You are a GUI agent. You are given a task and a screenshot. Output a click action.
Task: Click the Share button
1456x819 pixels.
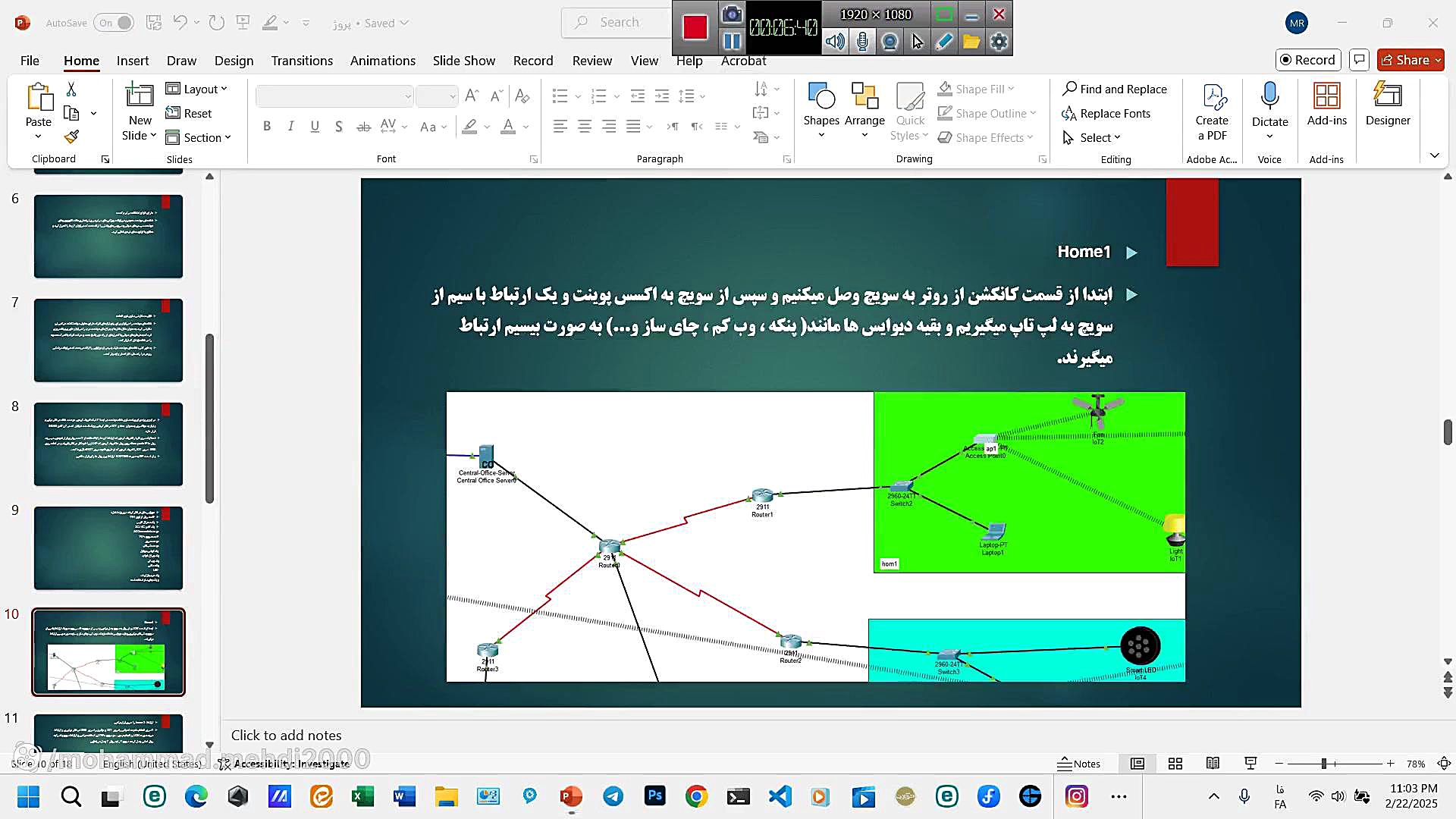1410,60
